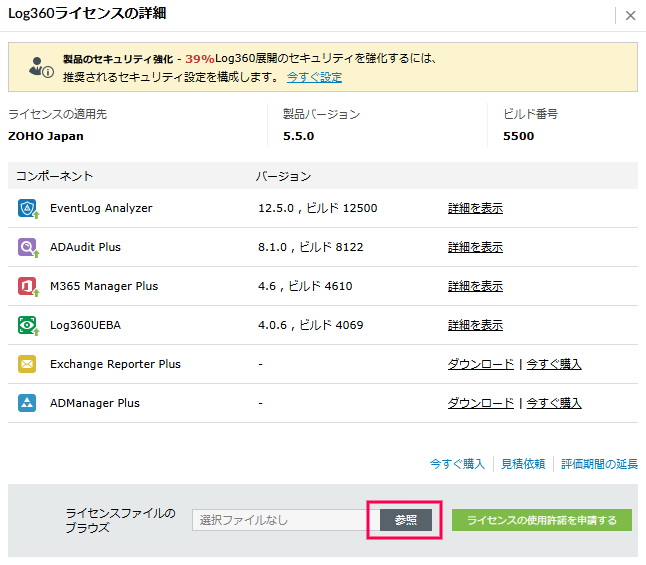Show details for M365 Manager Plus
646x565 pixels.
(x=475, y=286)
